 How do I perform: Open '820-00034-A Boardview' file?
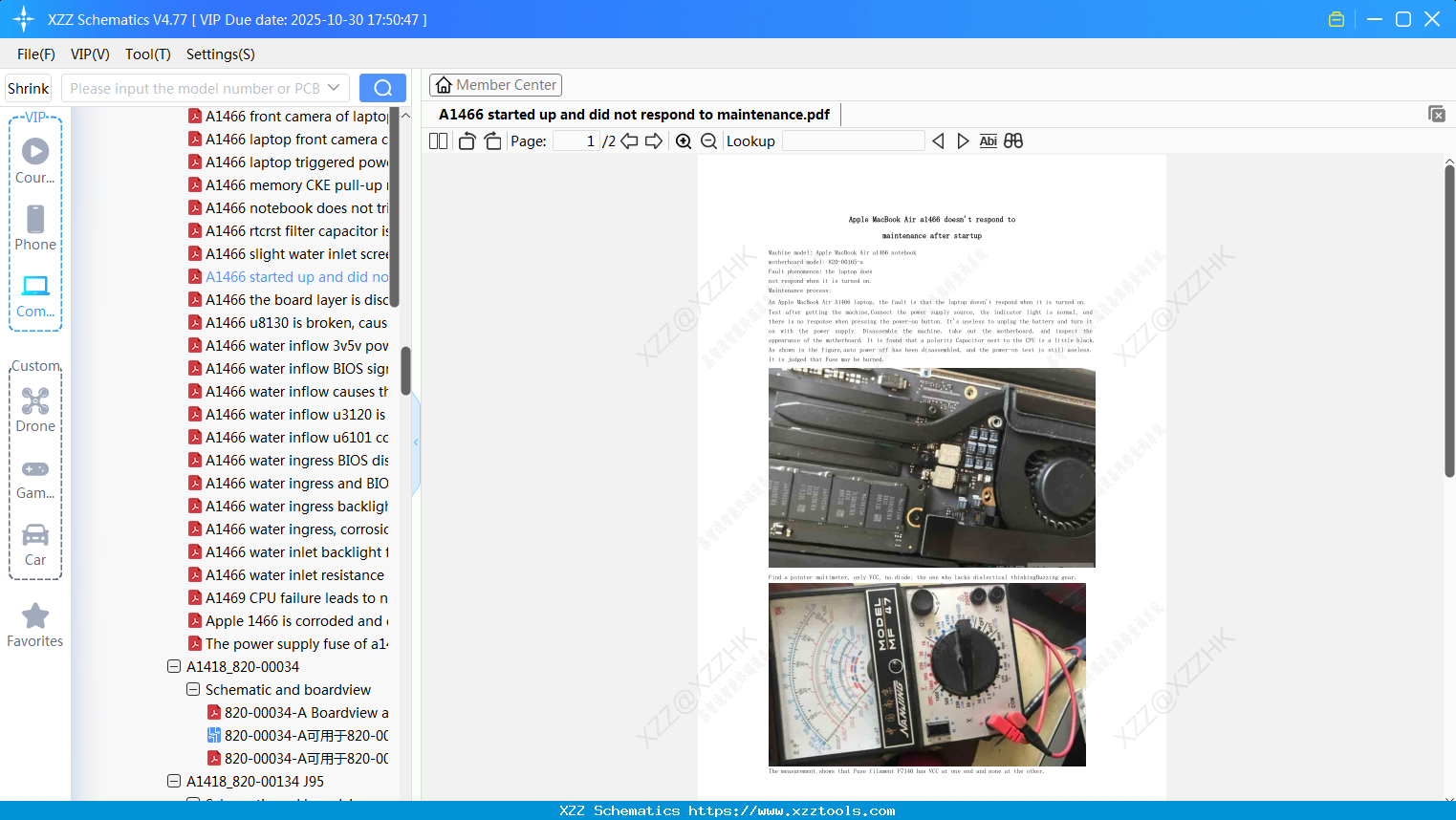click(x=306, y=712)
